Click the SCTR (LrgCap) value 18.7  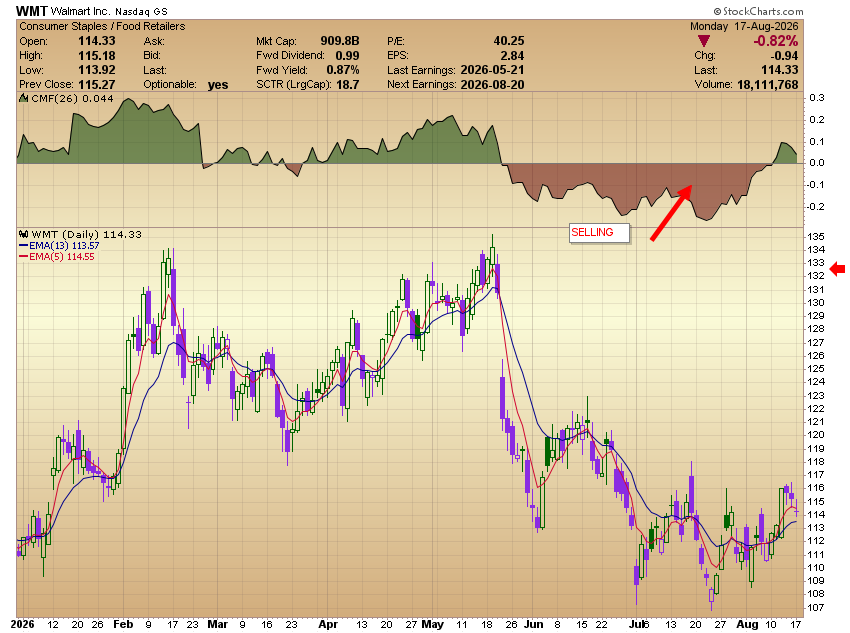tap(347, 85)
